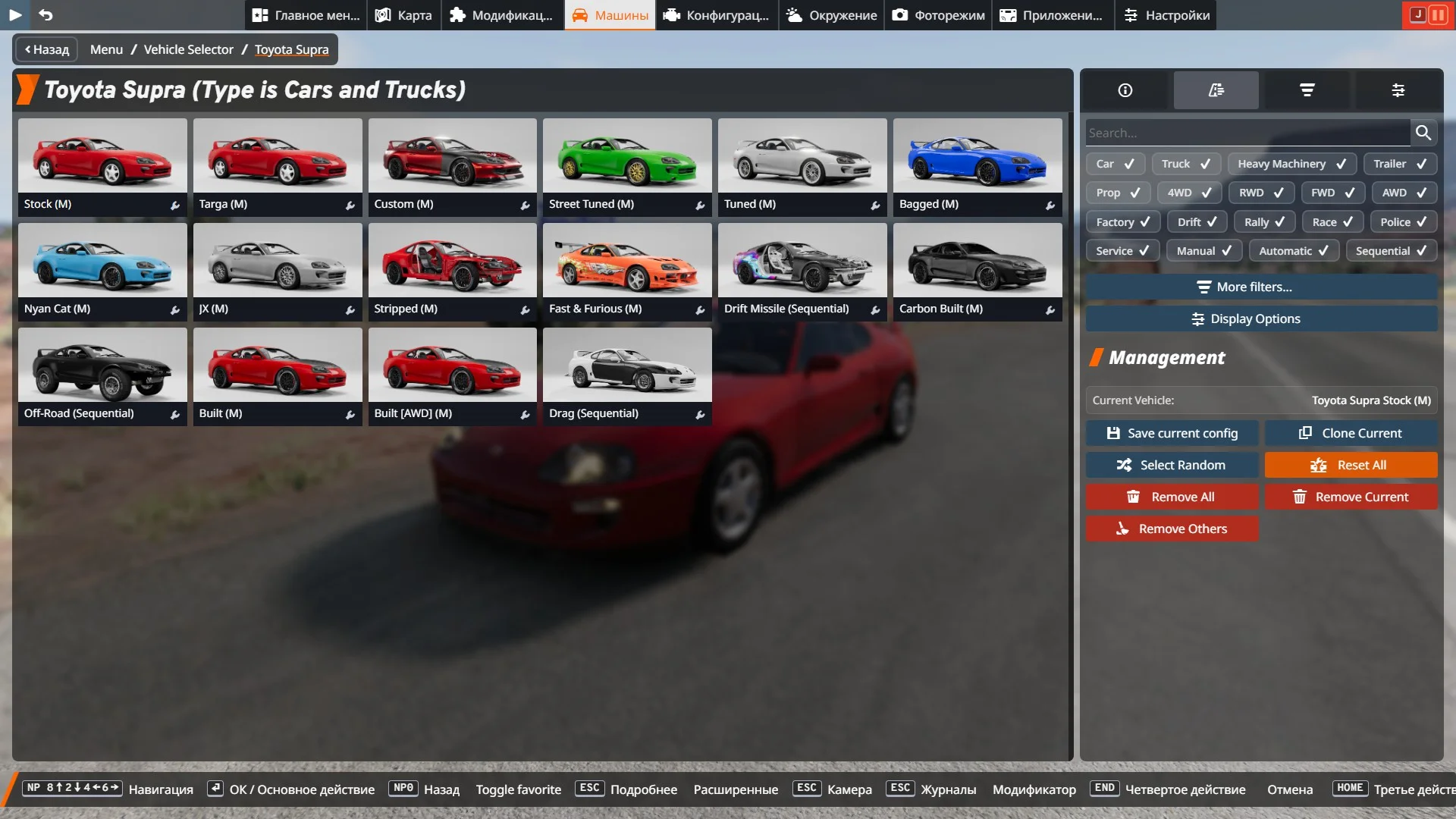Open the Настройки tab

tap(1166, 15)
